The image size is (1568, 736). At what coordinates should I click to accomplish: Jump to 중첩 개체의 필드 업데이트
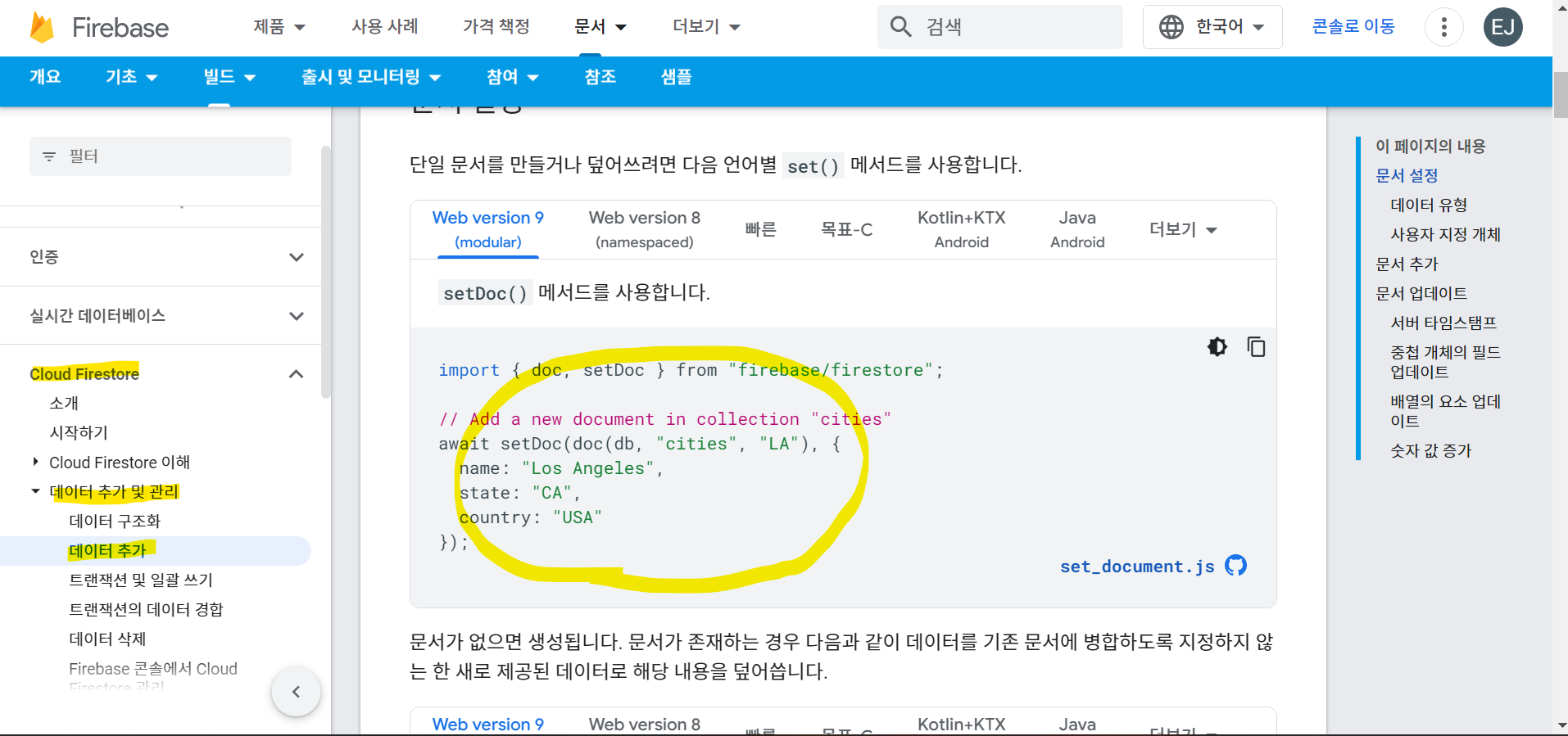pos(1445,362)
